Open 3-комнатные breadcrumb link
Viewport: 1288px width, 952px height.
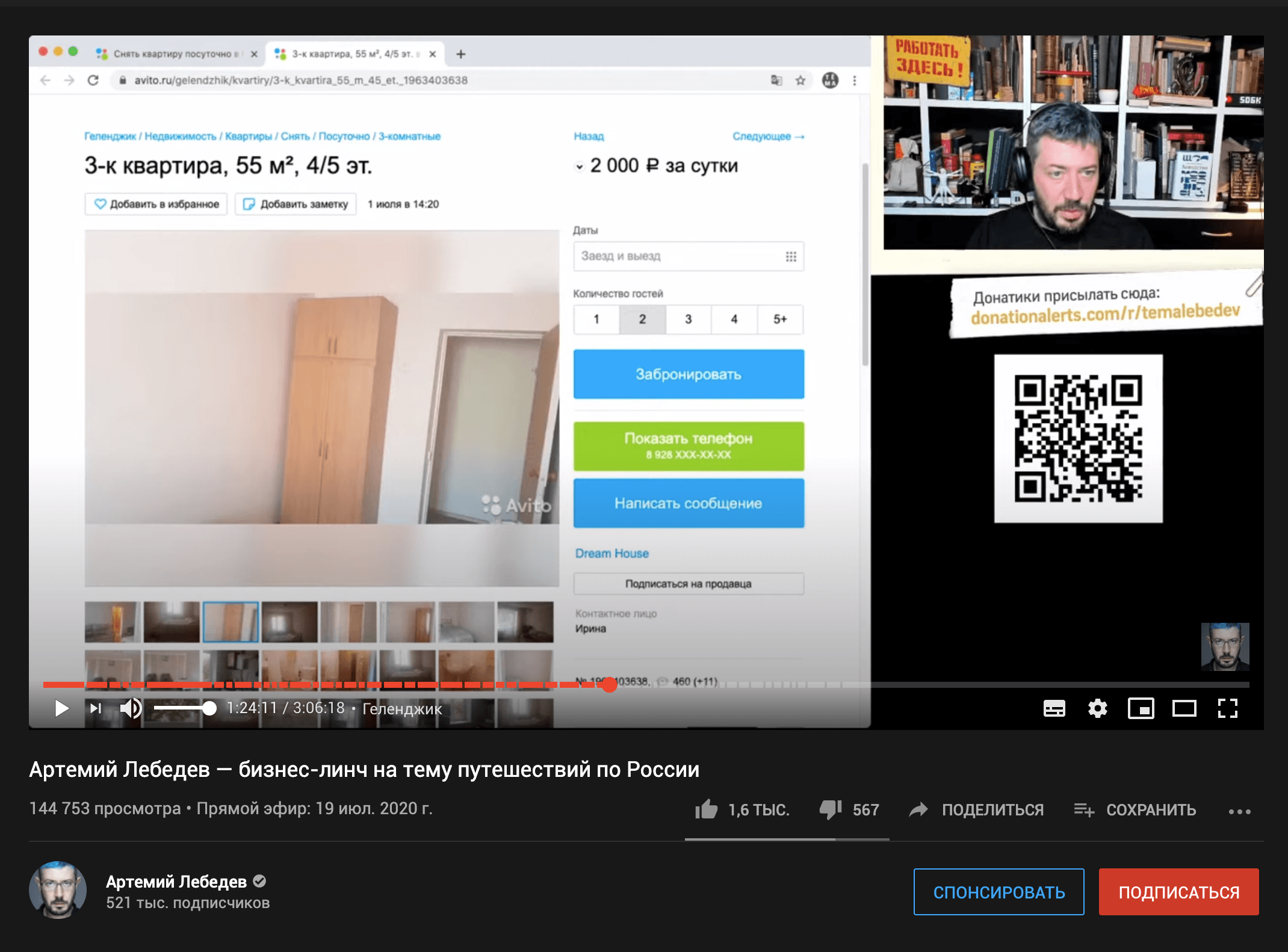point(409,137)
